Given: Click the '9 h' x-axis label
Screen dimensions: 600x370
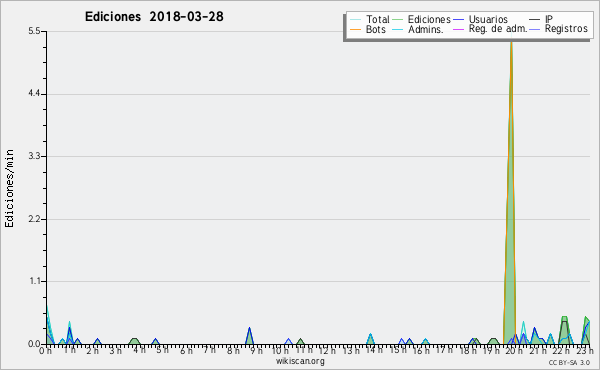Looking at the screenshot, I should click(x=256, y=350).
